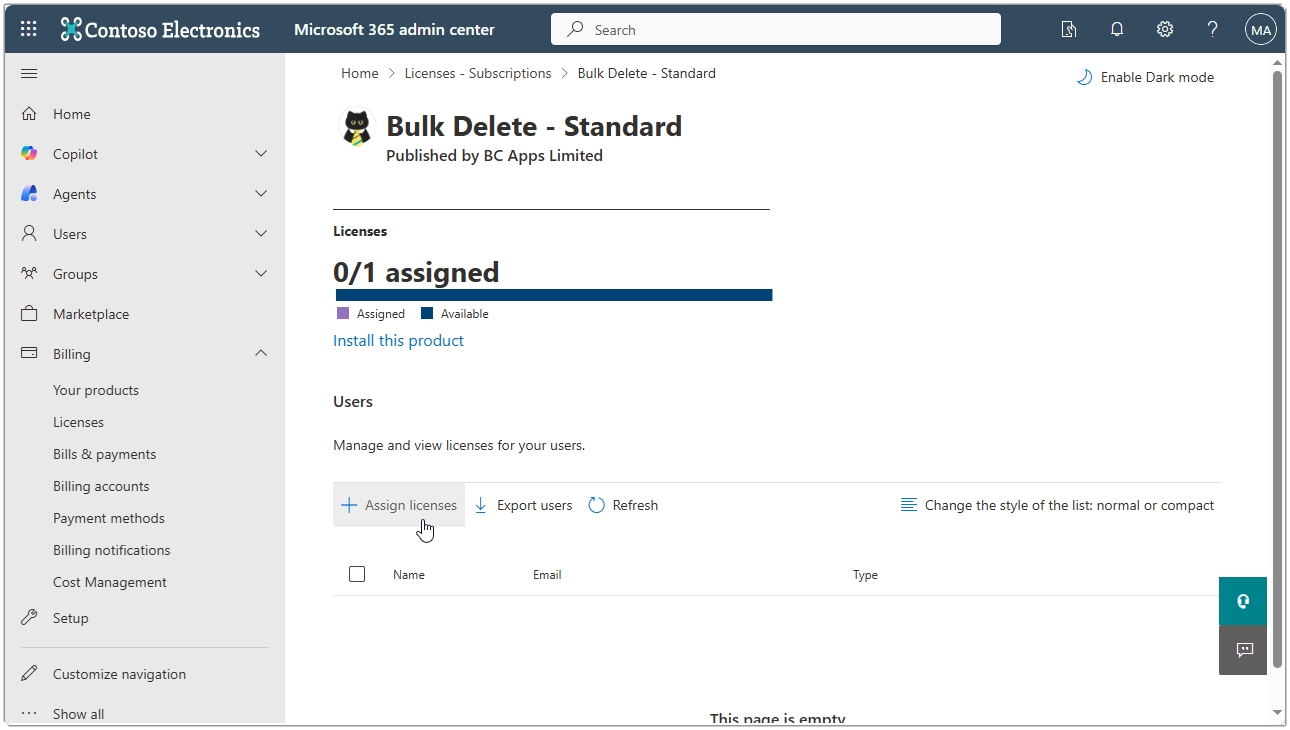The width and height of the screenshot is (1290, 730).
Task: Open the app launcher grid
Action: (27, 28)
